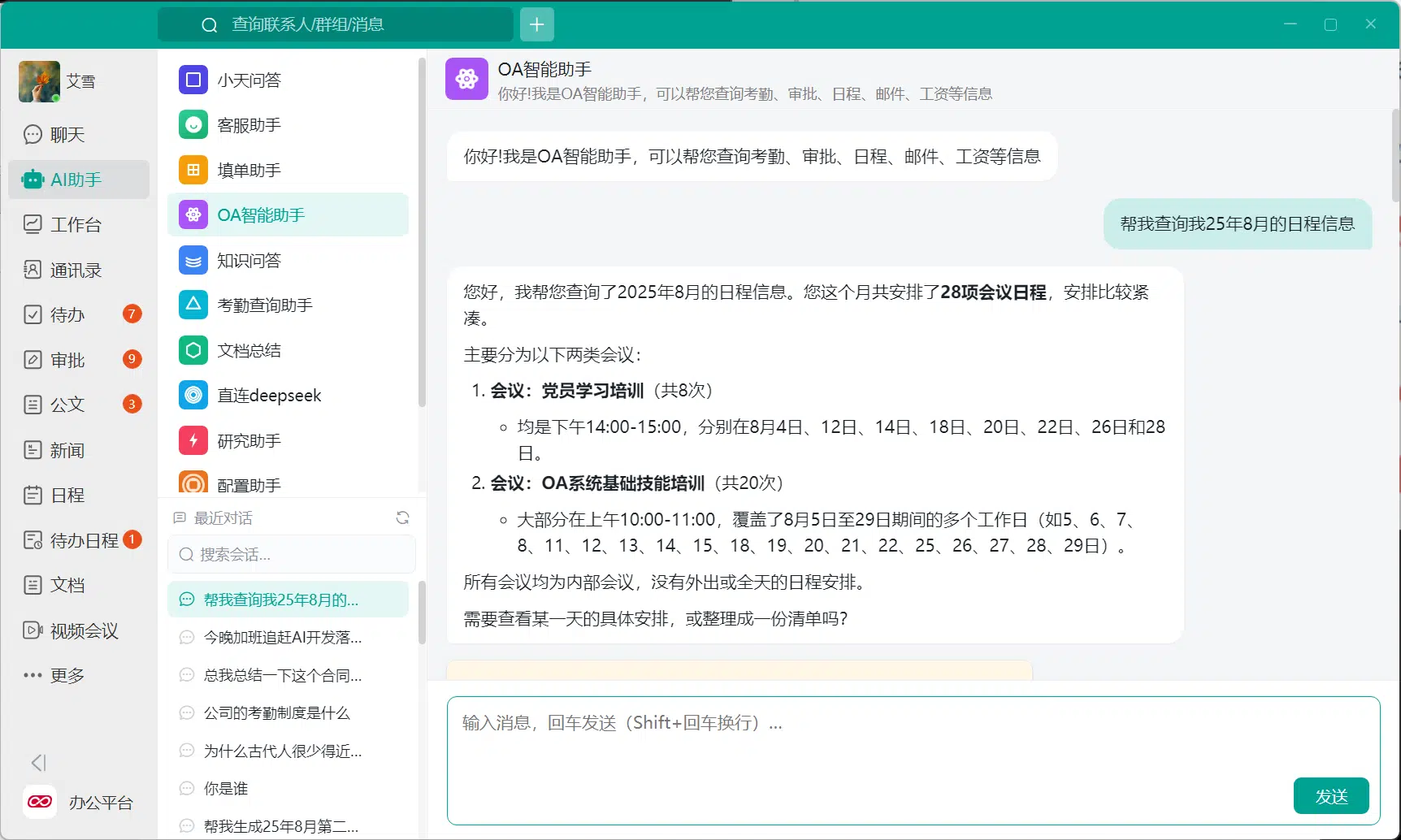This screenshot has width=1401, height=840.
Task: Open the 新闻 news section
Action: click(x=79, y=450)
